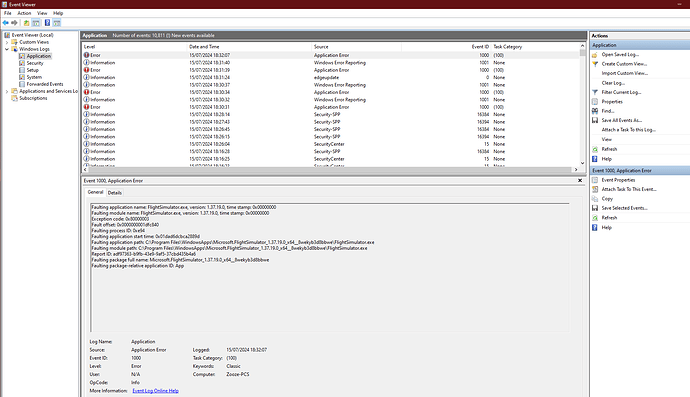Screen dimensions: 690x397
Task: Click the event list scrollbar down arrow
Action: coord(582,163)
